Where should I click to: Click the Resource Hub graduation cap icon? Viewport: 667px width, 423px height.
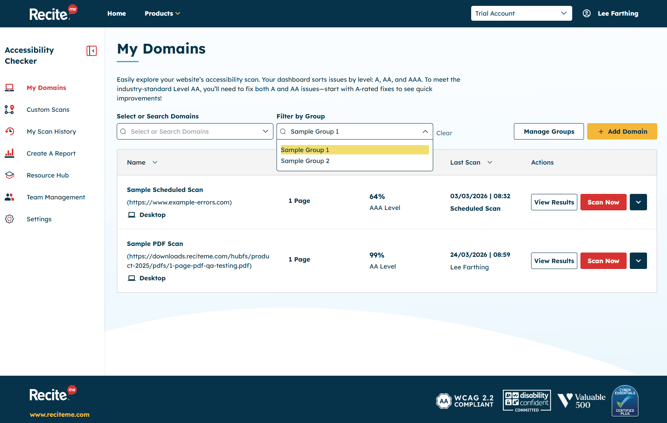tap(10, 176)
